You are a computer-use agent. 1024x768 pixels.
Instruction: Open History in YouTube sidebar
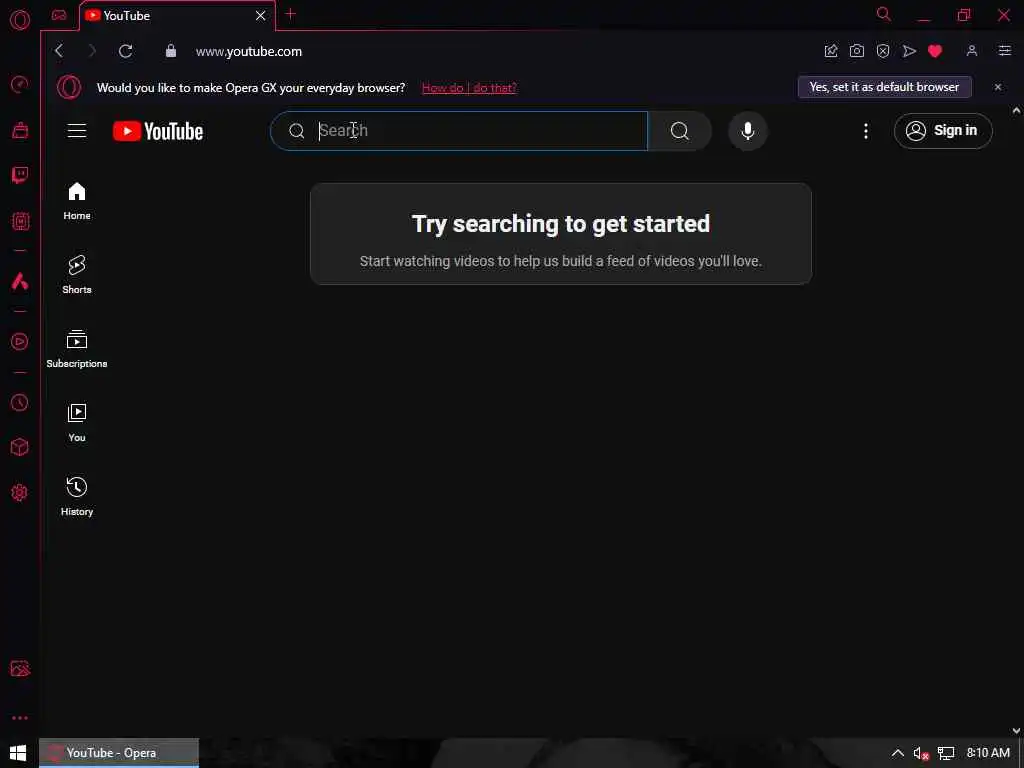click(x=77, y=497)
